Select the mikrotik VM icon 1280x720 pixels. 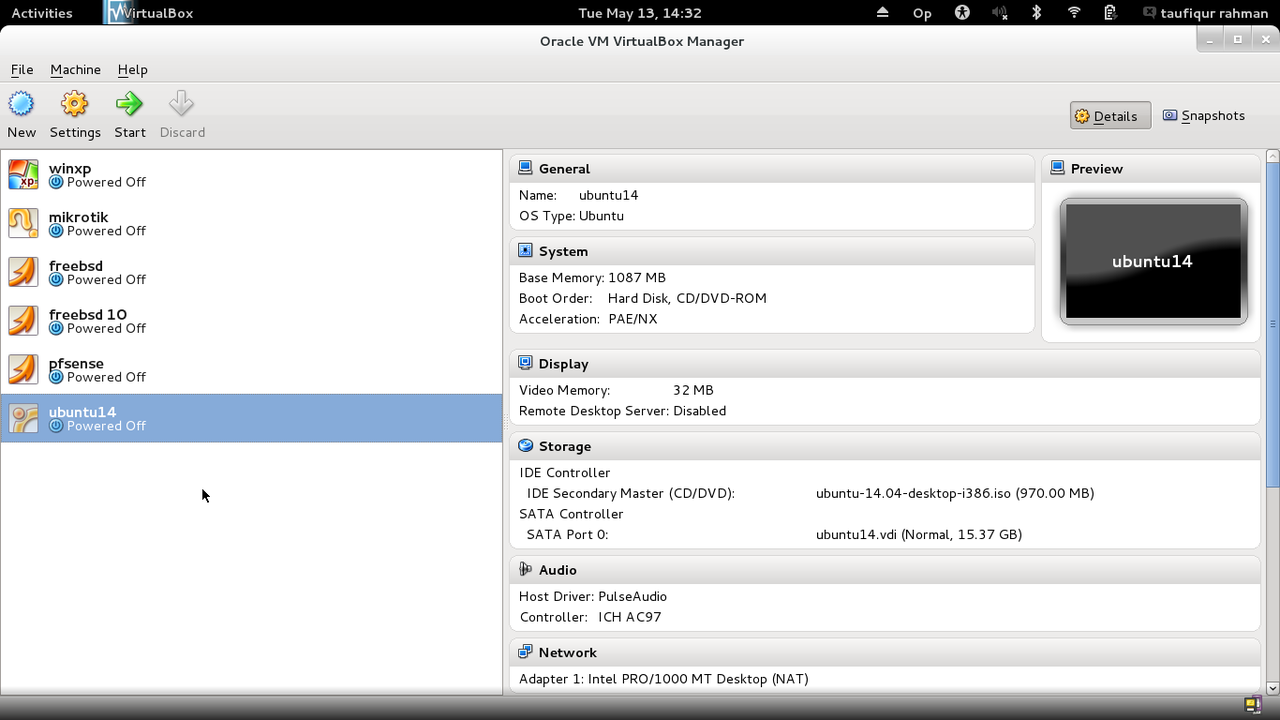coord(23,223)
